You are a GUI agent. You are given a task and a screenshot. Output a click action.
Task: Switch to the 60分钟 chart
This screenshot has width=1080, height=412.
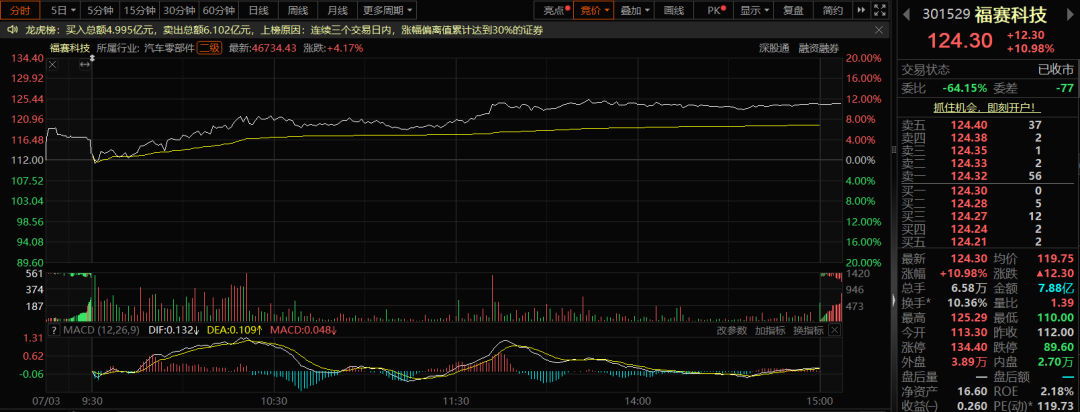[x=220, y=10]
